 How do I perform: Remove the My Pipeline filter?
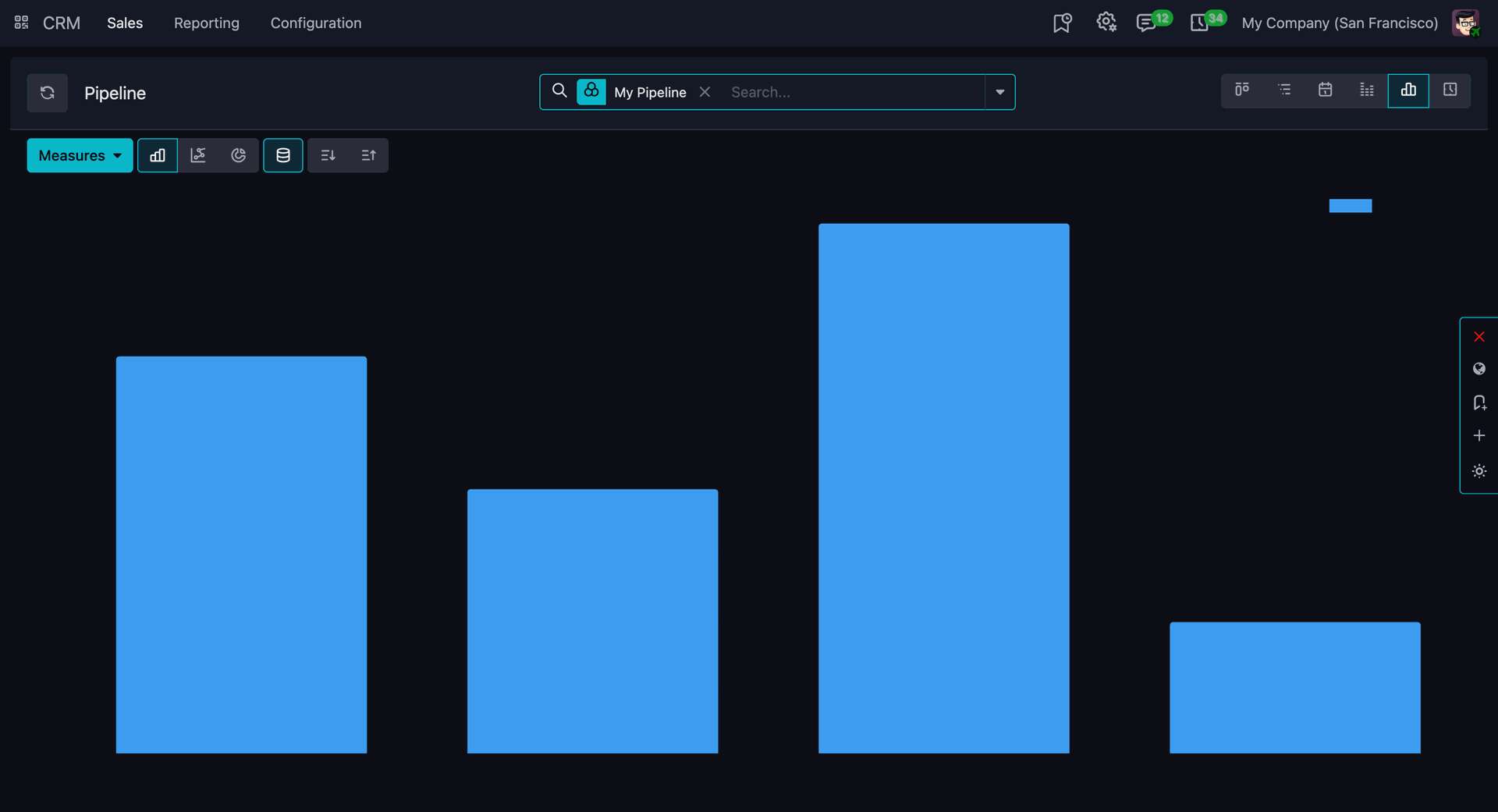click(705, 92)
